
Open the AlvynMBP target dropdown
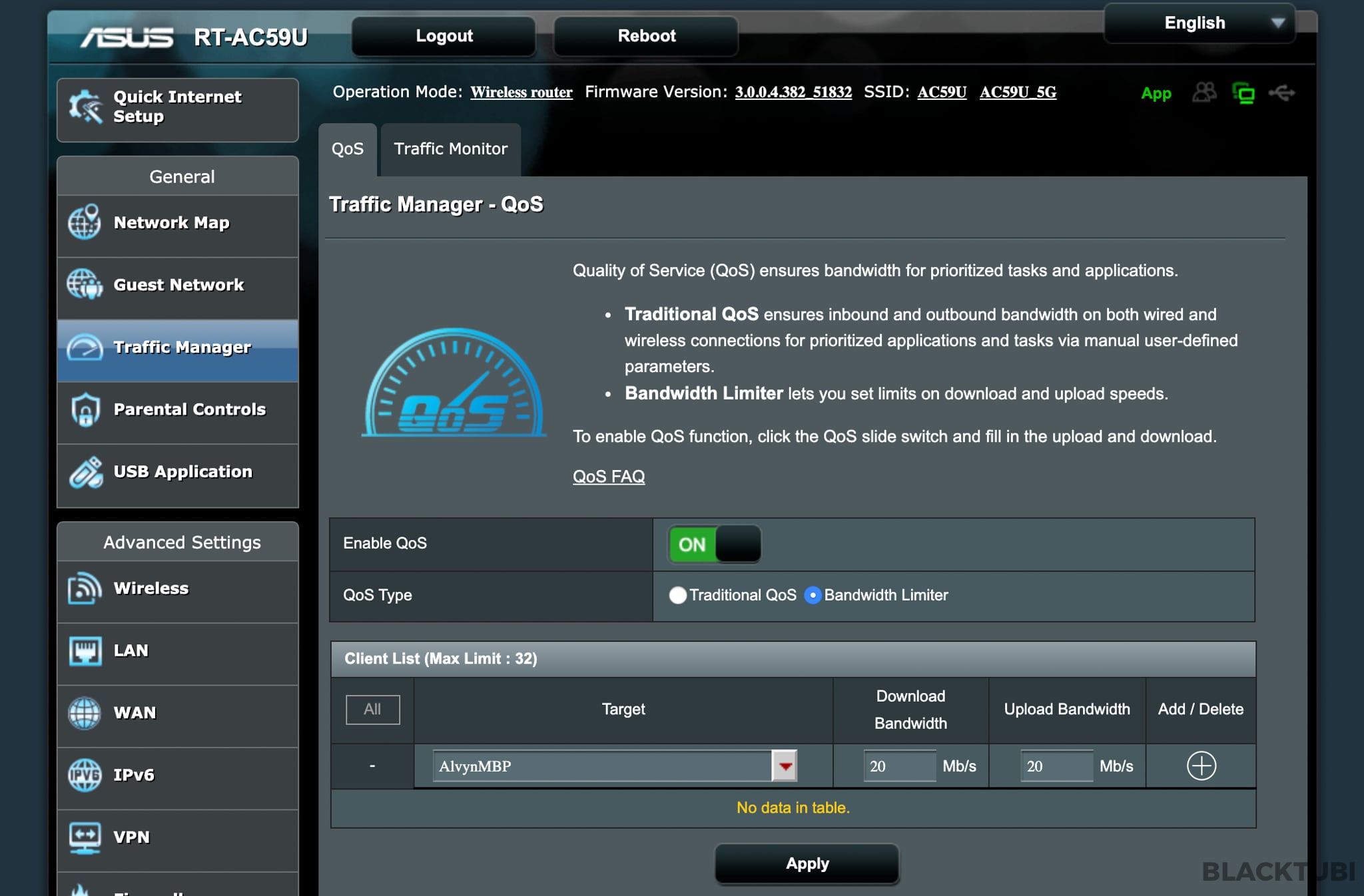[784, 766]
